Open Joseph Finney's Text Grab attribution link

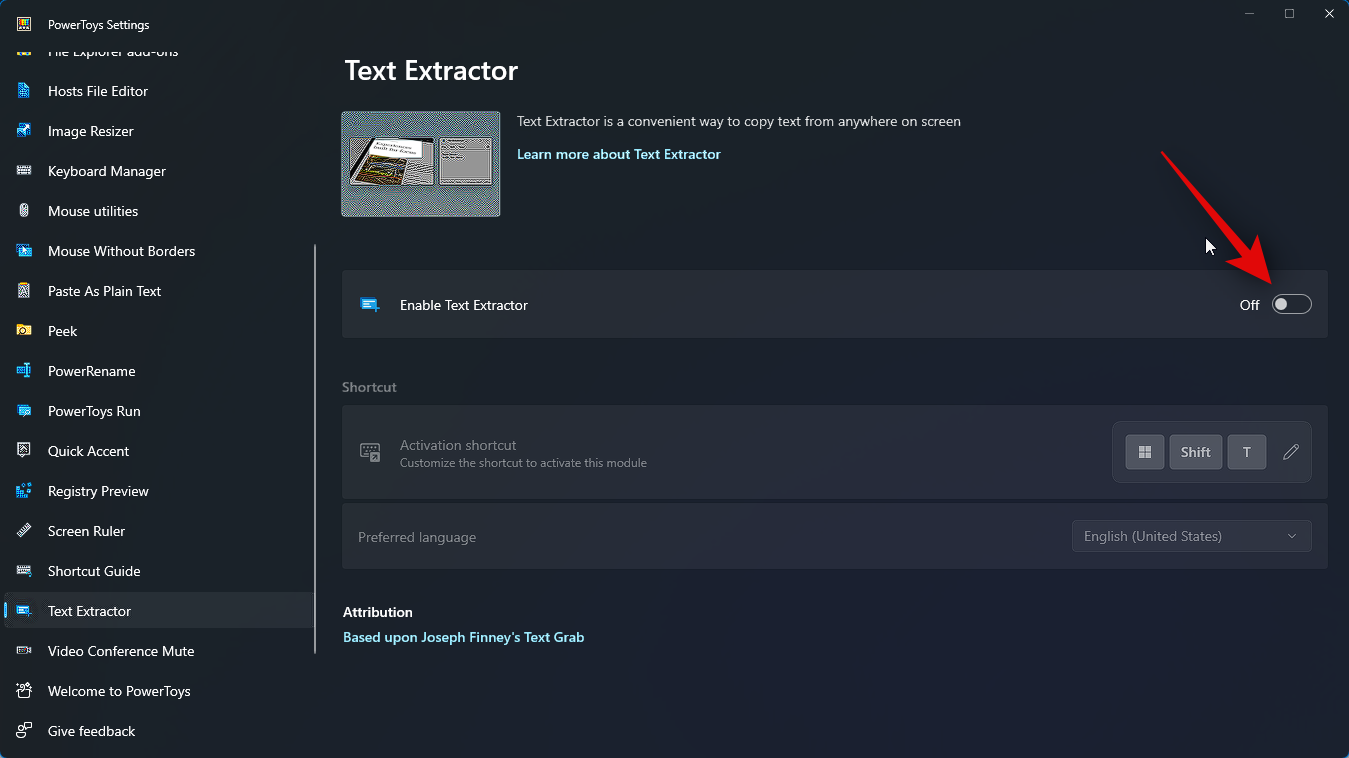463,637
